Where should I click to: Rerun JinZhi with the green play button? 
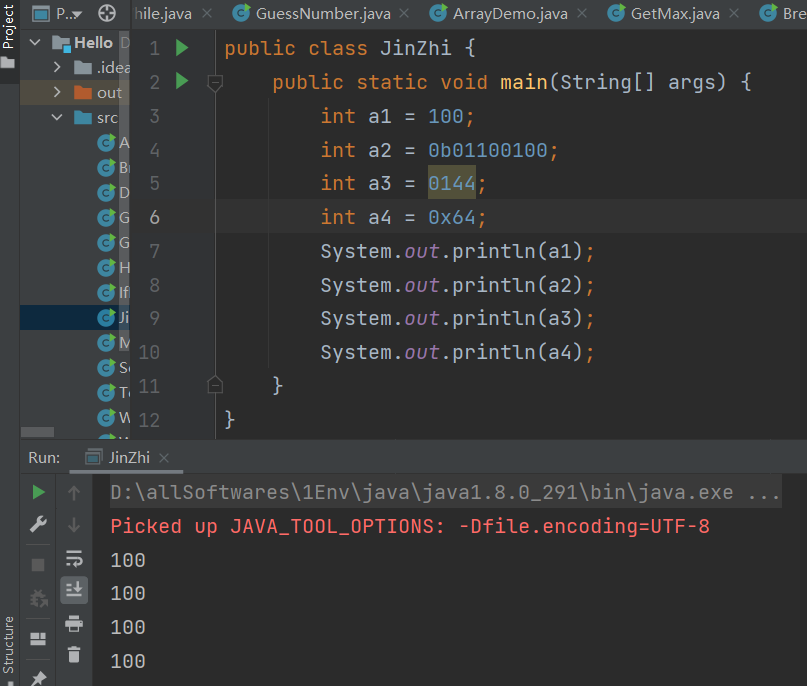(x=38, y=492)
